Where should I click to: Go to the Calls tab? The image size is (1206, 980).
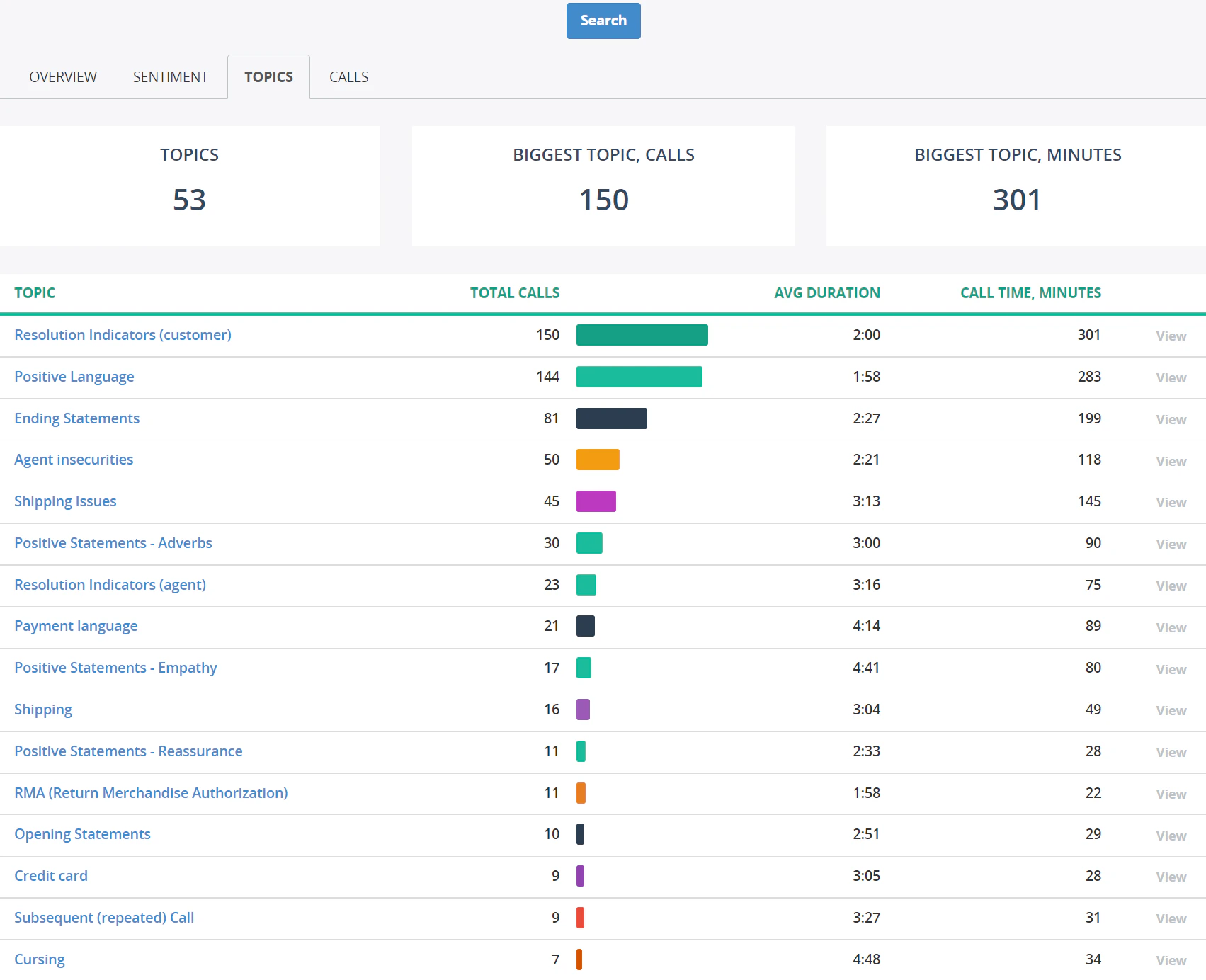[x=348, y=77]
